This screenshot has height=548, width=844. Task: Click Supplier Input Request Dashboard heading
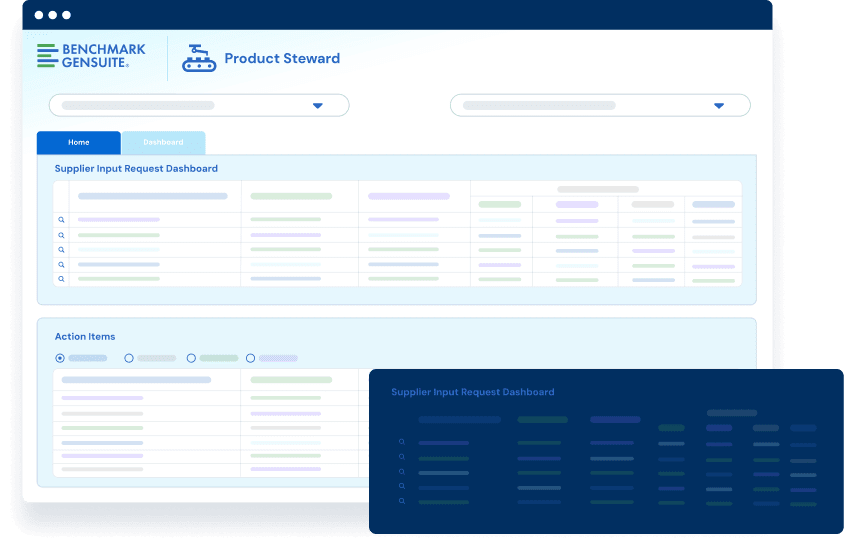click(136, 169)
